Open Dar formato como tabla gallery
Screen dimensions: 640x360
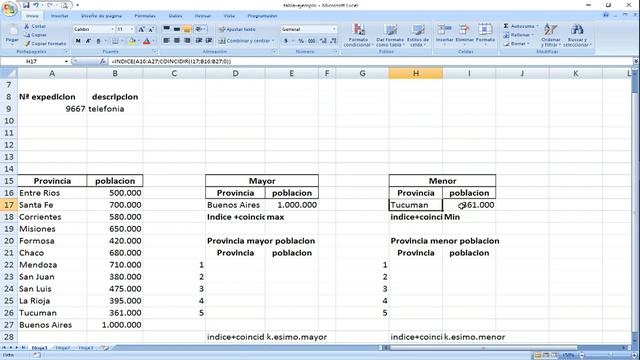390,35
